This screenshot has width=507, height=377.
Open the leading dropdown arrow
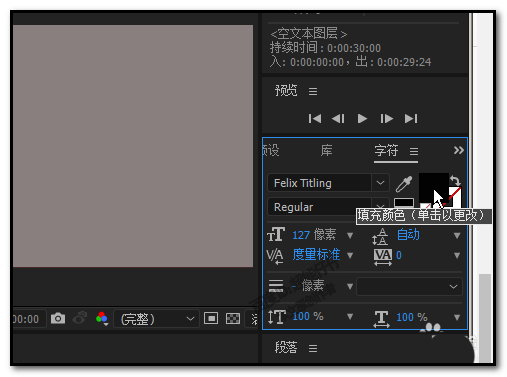tap(457, 236)
